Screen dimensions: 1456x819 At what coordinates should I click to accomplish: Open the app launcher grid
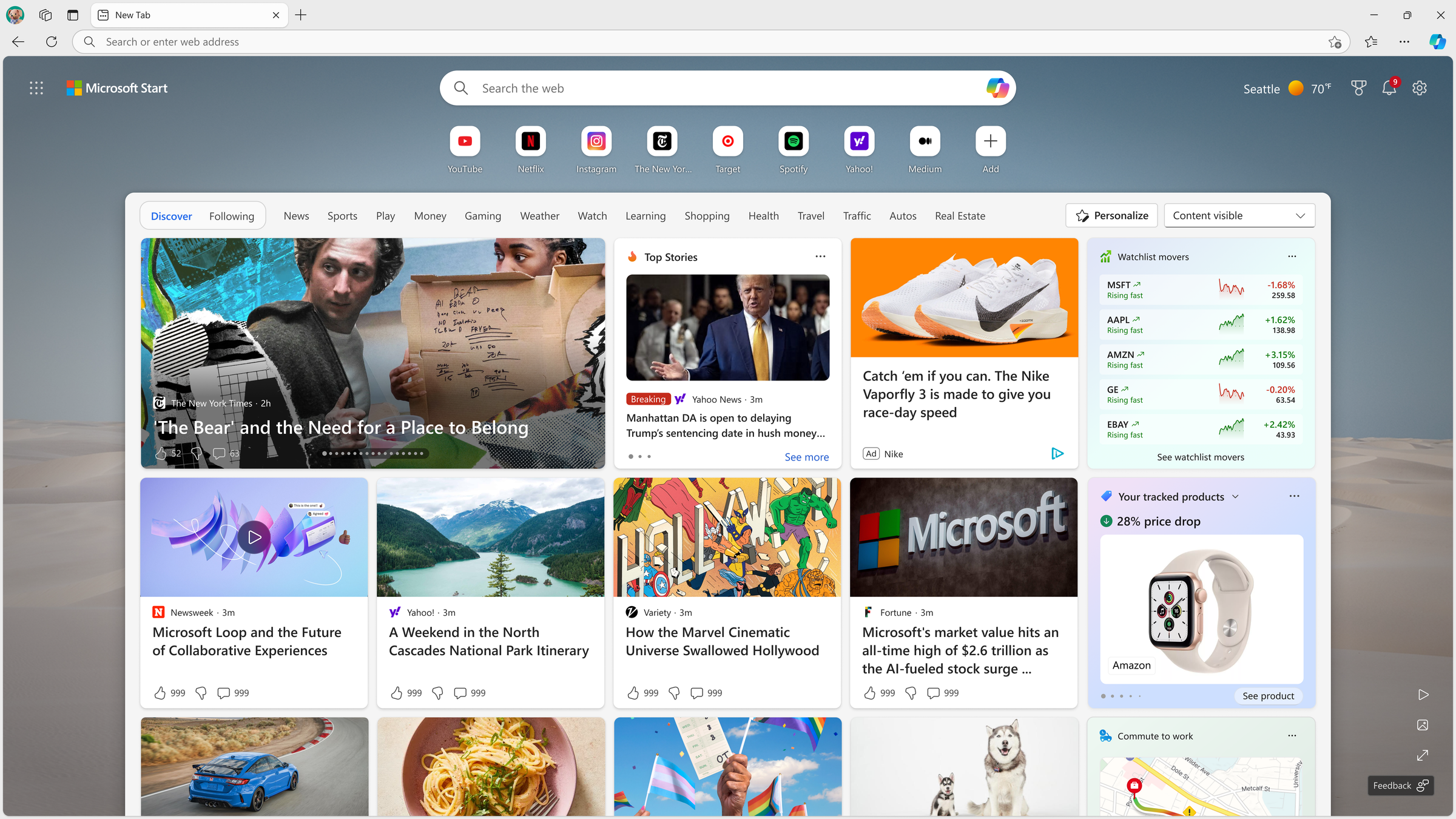[x=36, y=88]
